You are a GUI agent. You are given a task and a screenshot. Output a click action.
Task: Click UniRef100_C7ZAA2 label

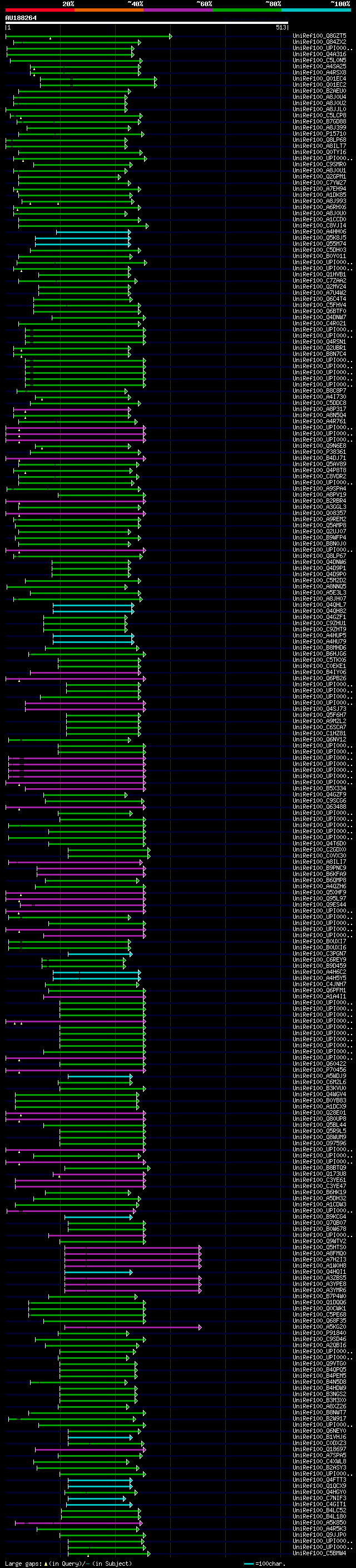tap(319, 280)
